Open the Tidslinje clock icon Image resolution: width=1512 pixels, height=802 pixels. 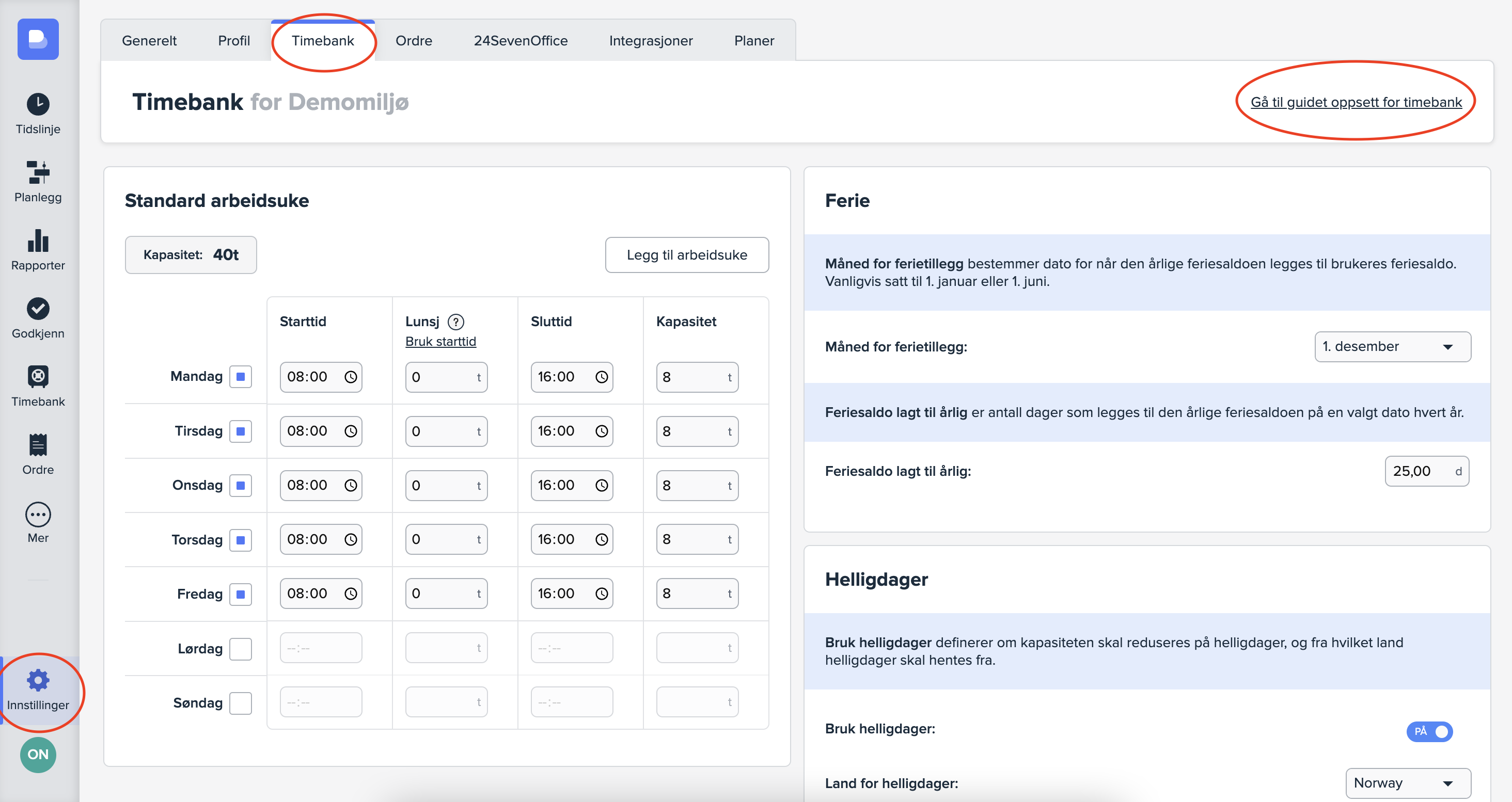point(38,104)
